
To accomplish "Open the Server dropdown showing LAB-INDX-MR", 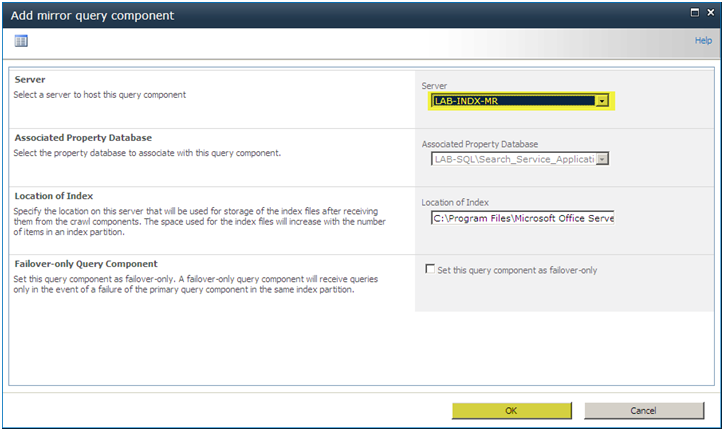I will click(513, 101).
